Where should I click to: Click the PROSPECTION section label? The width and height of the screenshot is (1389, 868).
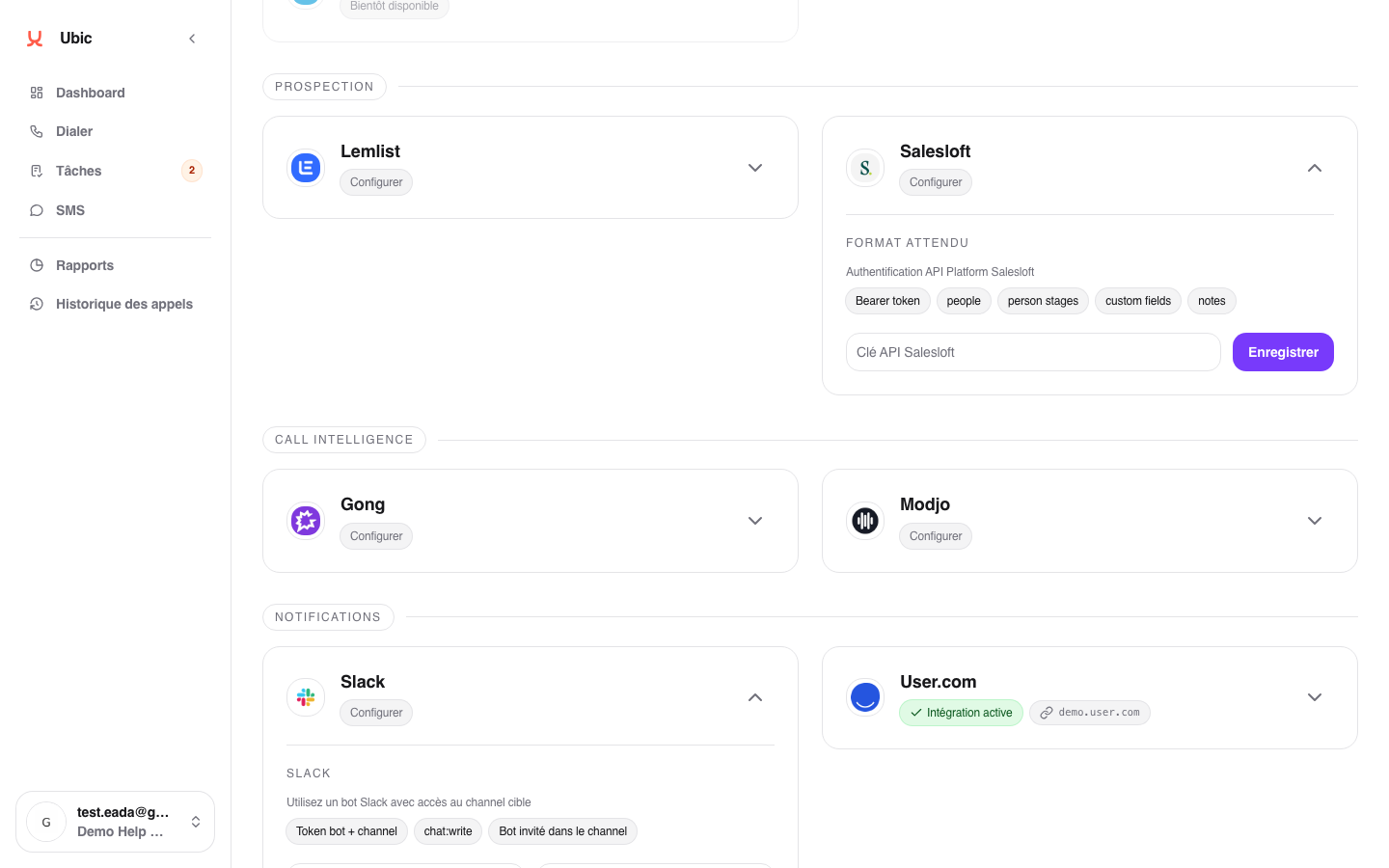click(324, 87)
